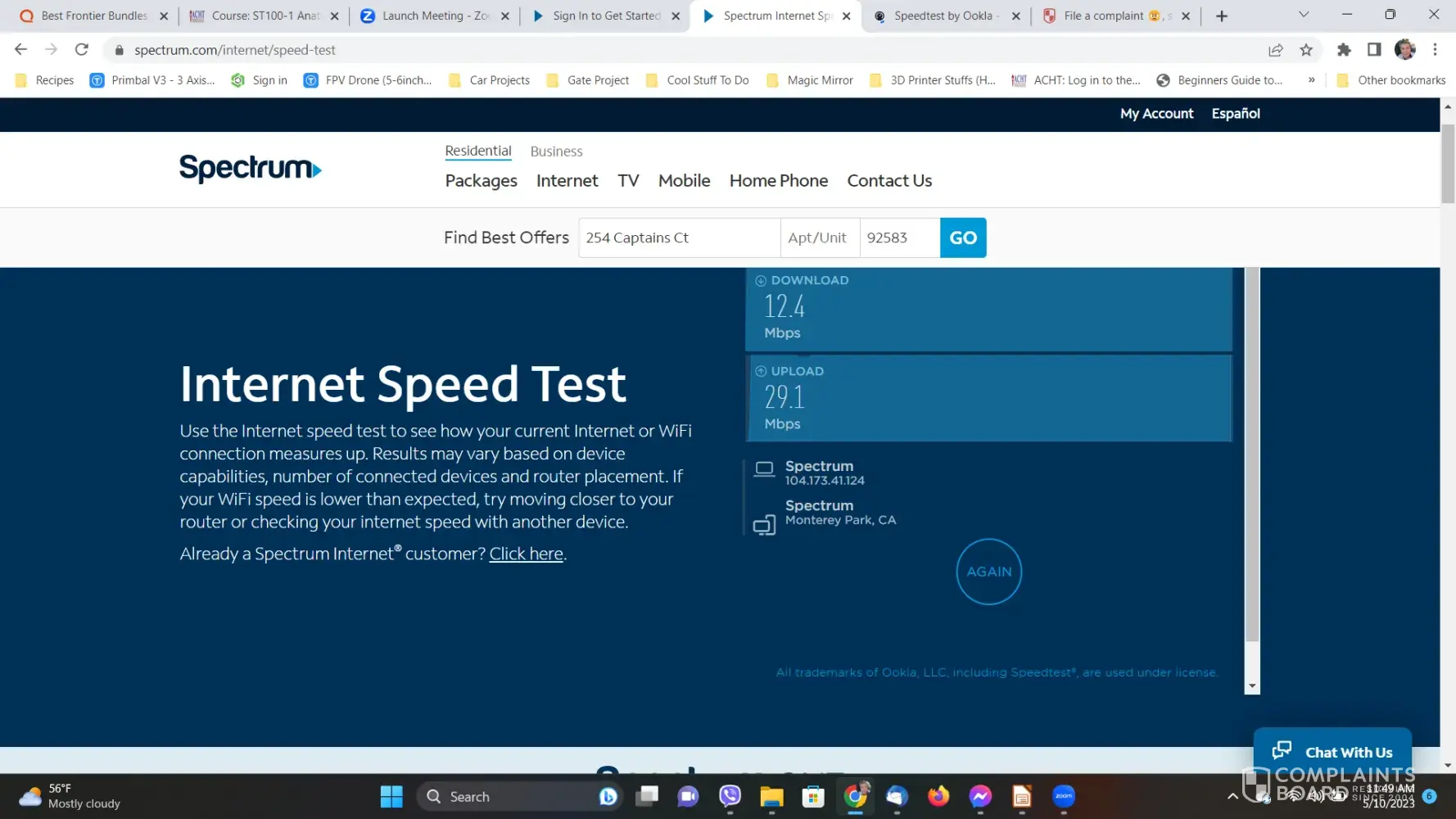The image size is (1456, 819).
Task: Run the speed test AGAIN
Action: click(x=988, y=572)
